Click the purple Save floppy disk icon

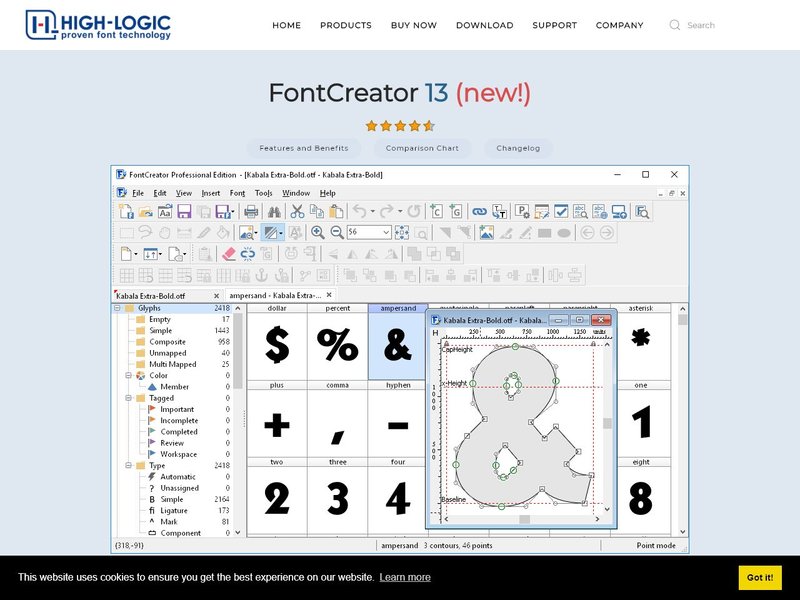tap(184, 211)
